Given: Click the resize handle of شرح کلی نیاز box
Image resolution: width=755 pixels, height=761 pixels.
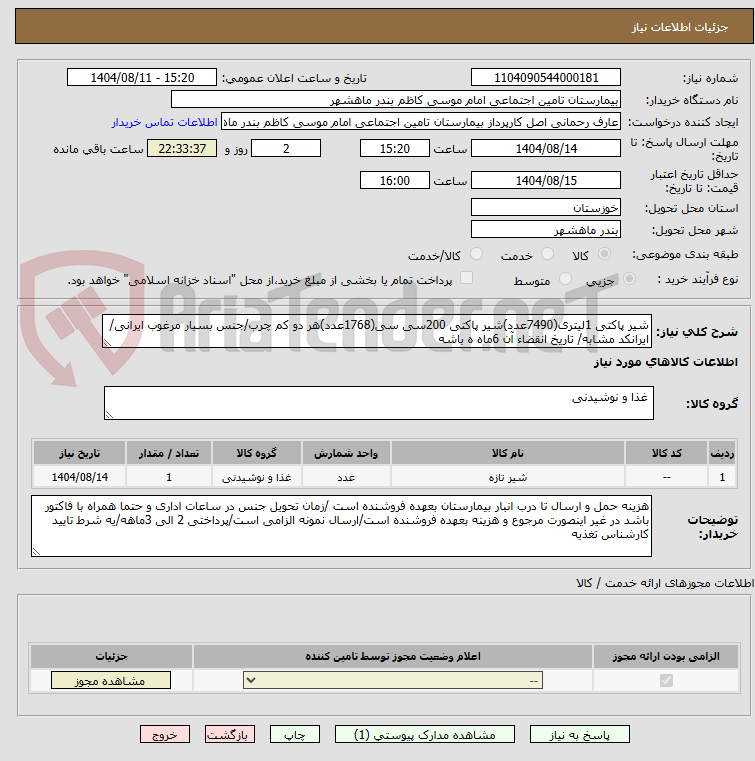Looking at the screenshot, I should pyautogui.click(x=107, y=343).
